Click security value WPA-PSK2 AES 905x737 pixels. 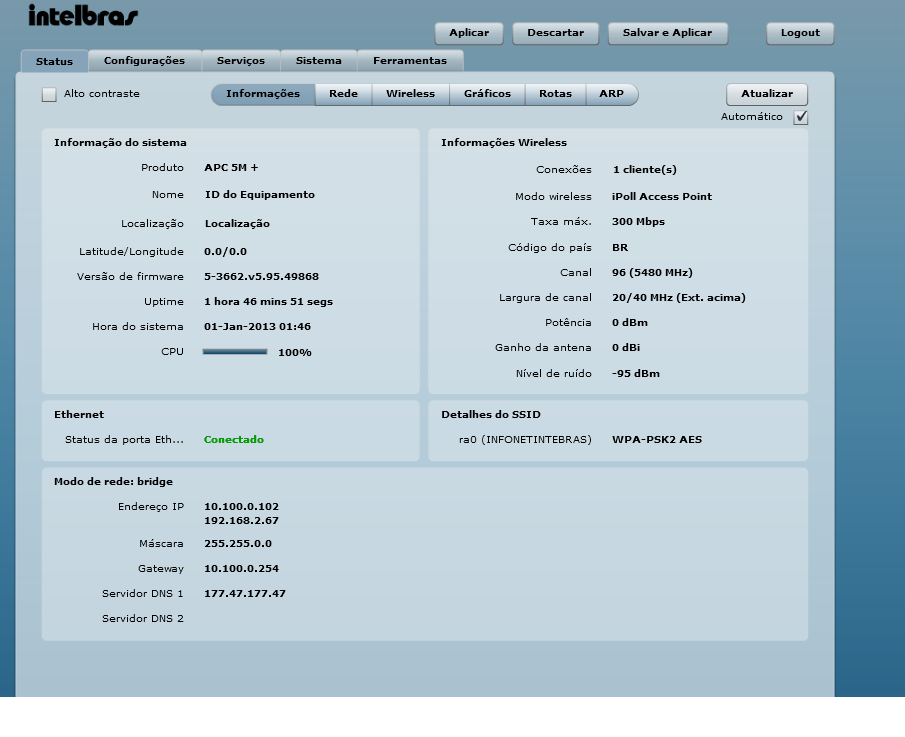pyautogui.click(x=657, y=440)
